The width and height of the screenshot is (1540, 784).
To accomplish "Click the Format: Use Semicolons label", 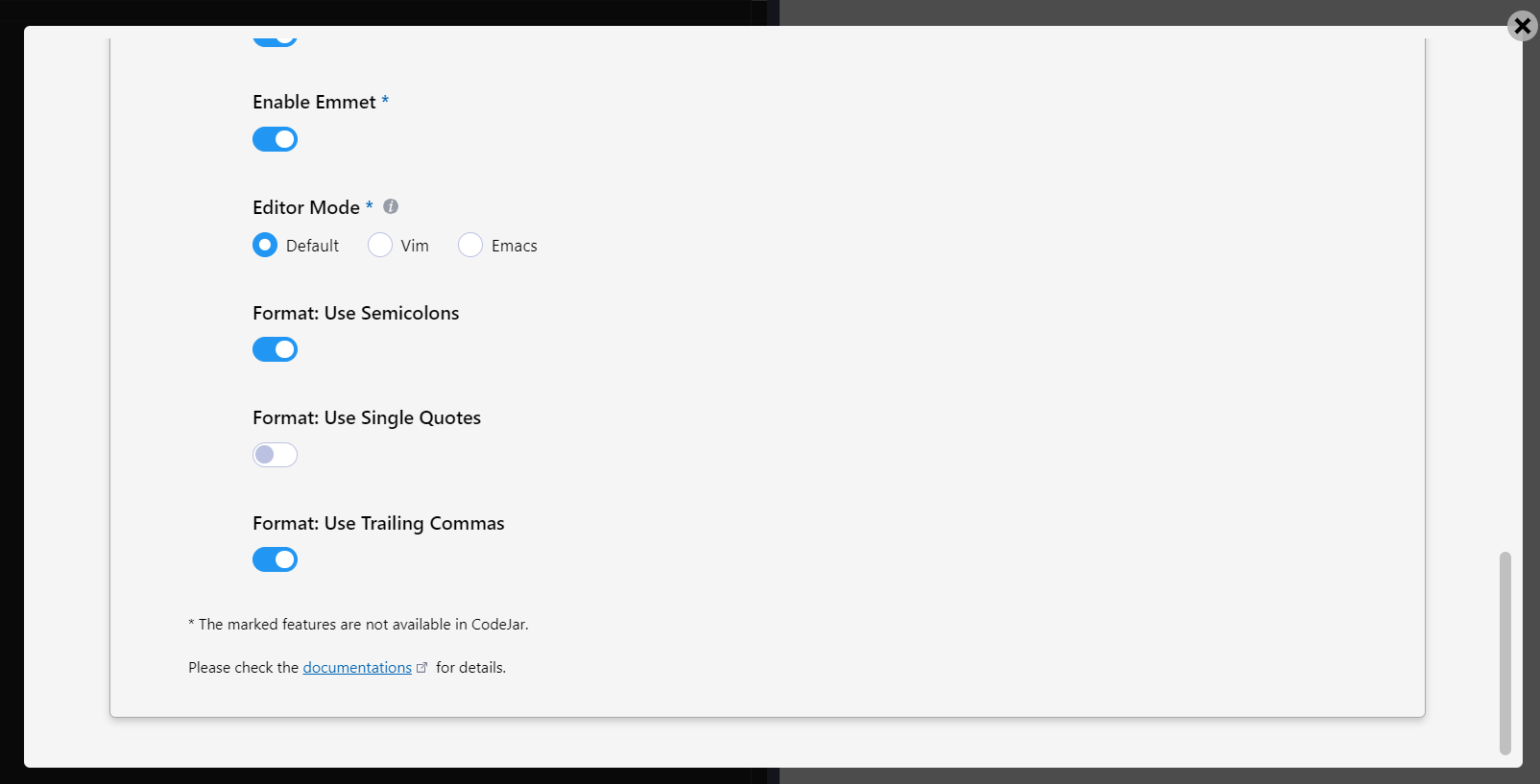I will click(x=355, y=314).
